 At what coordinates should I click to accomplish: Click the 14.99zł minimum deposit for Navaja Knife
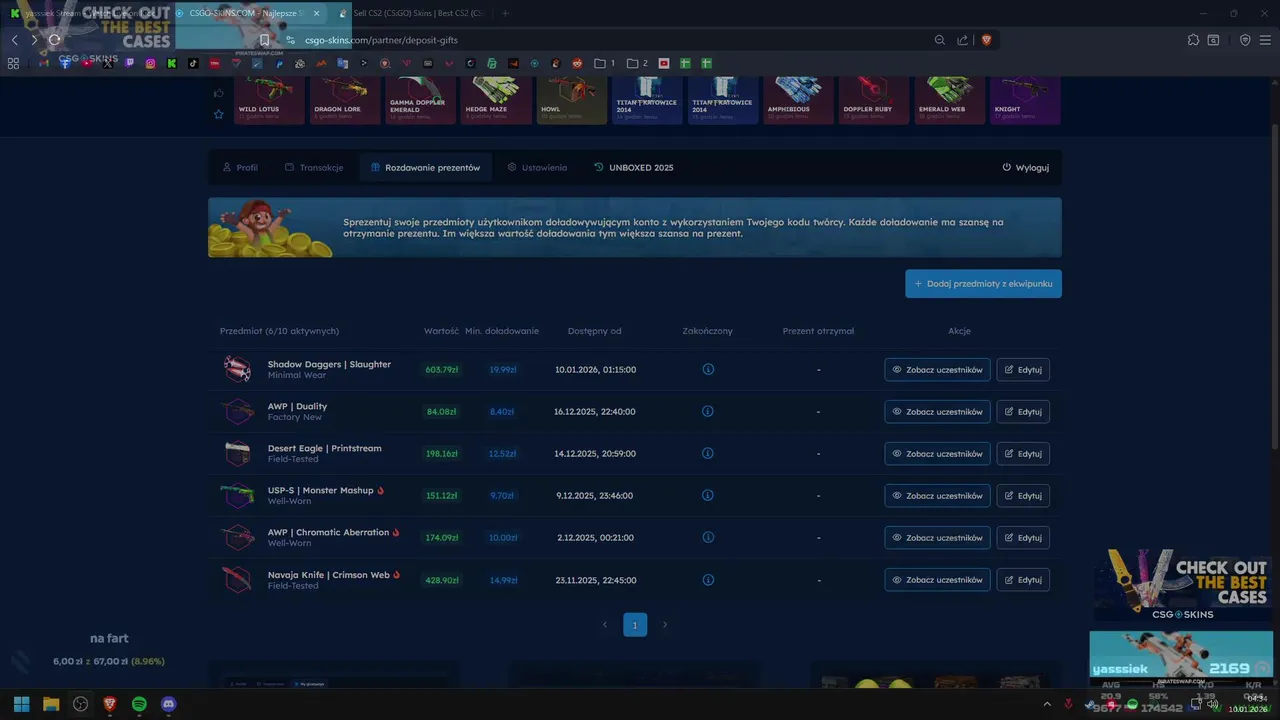tap(503, 580)
